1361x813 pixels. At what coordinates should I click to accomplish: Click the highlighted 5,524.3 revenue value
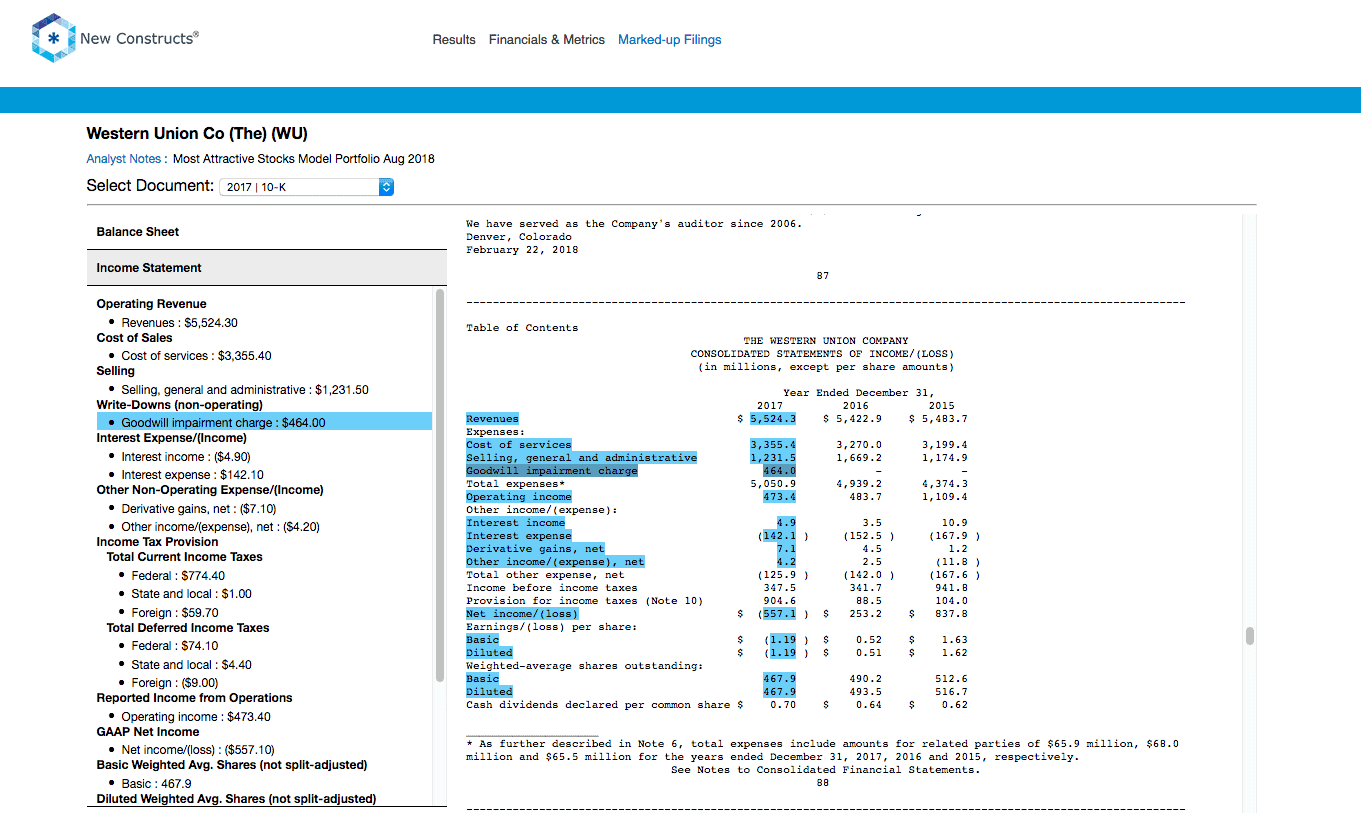[773, 419]
